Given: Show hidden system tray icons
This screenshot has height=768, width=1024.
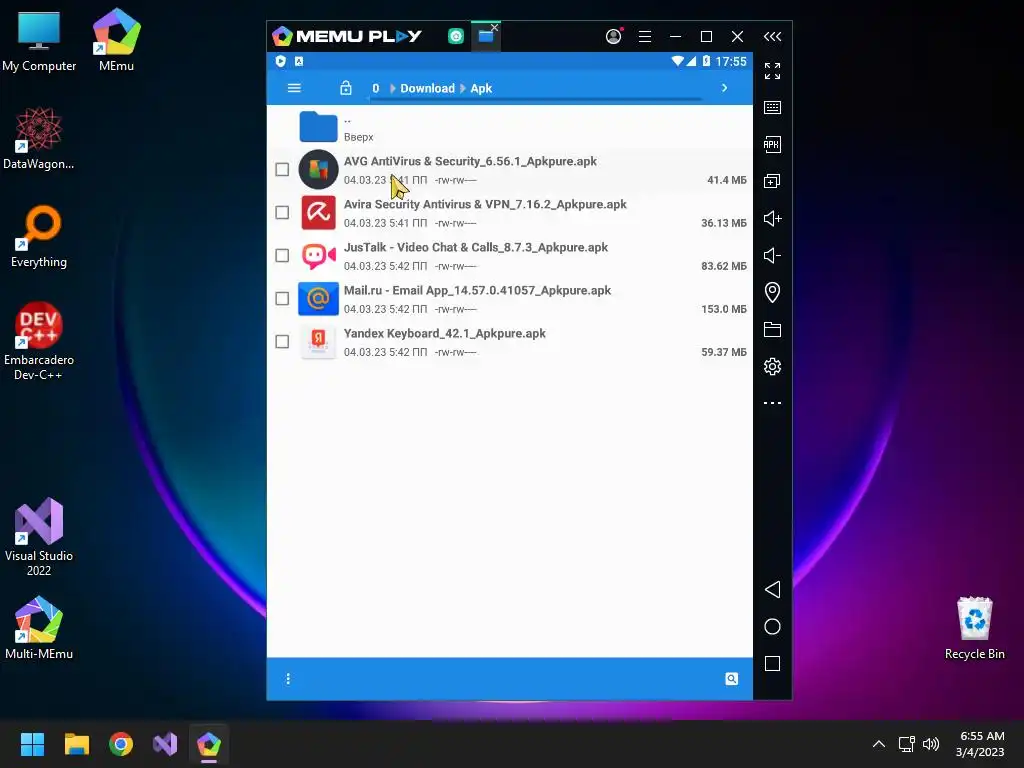Looking at the screenshot, I should coord(879,744).
